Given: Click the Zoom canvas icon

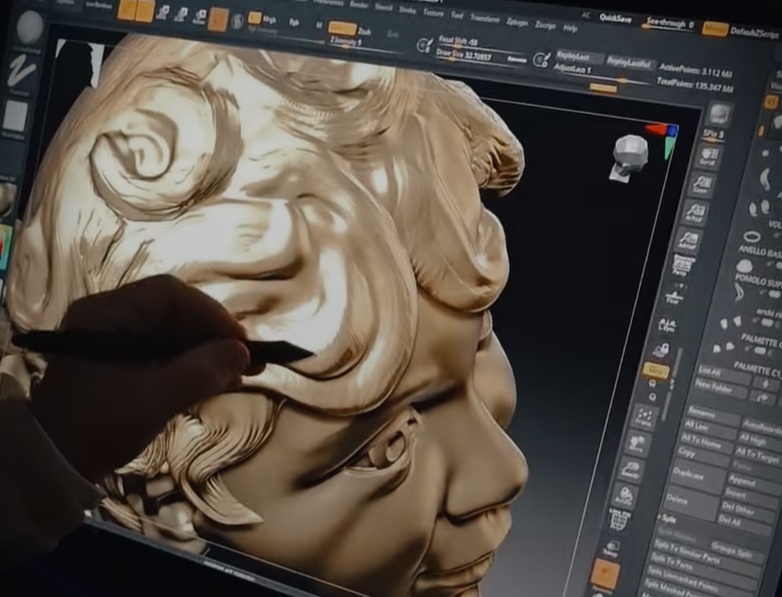Looking at the screenshot, I should (x=702, y=184).
